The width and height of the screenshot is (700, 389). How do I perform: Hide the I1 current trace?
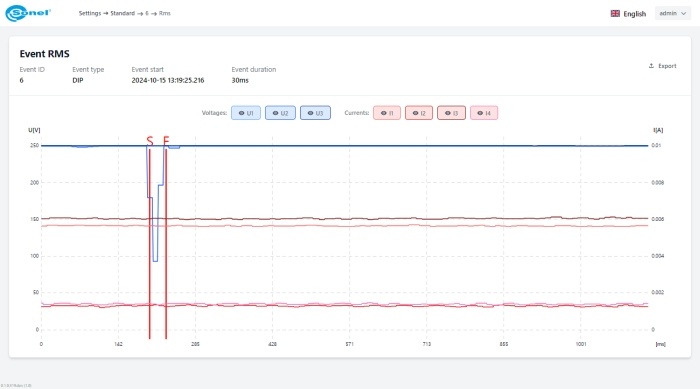pyautogui.click(x=387, y=113)
